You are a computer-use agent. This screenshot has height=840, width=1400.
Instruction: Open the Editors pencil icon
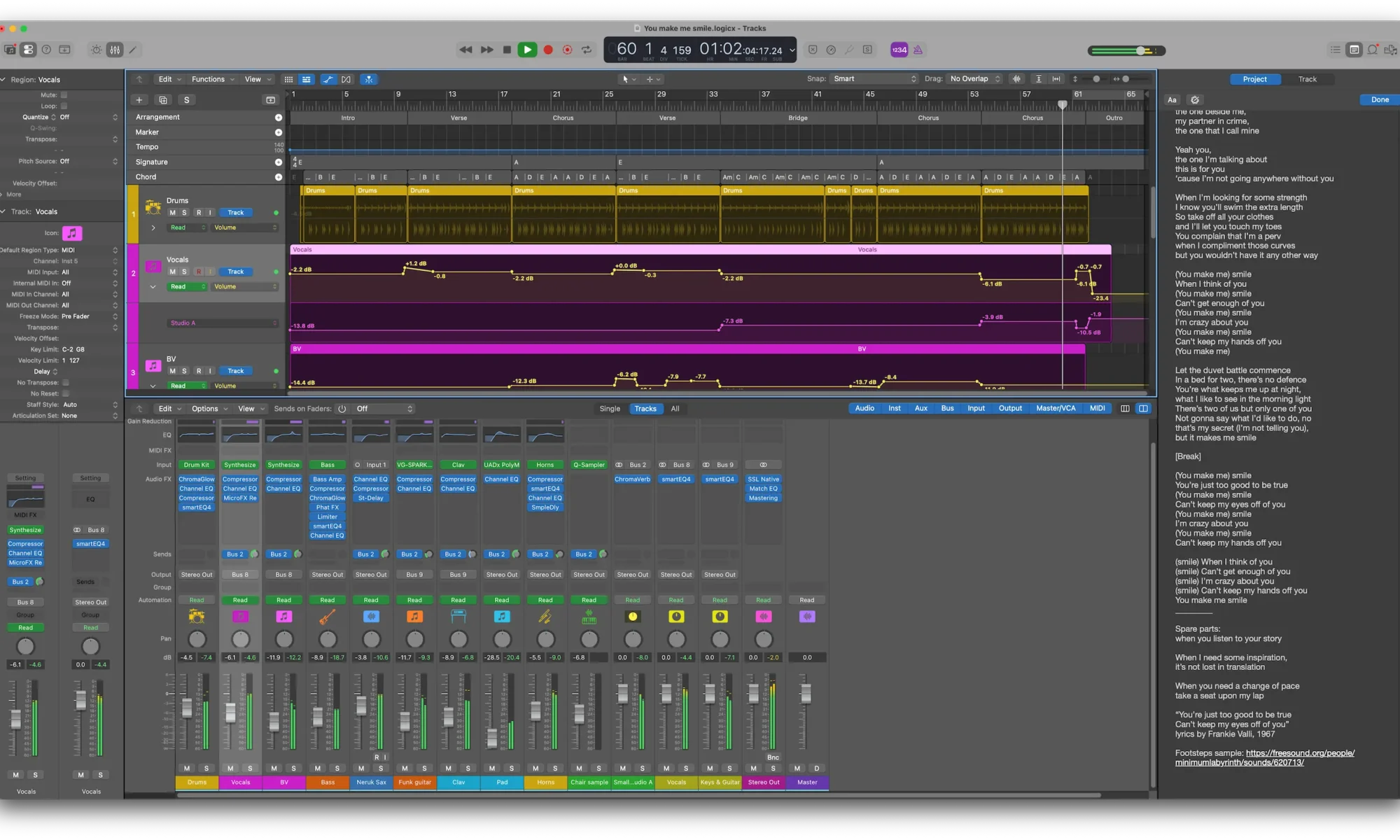133,50
